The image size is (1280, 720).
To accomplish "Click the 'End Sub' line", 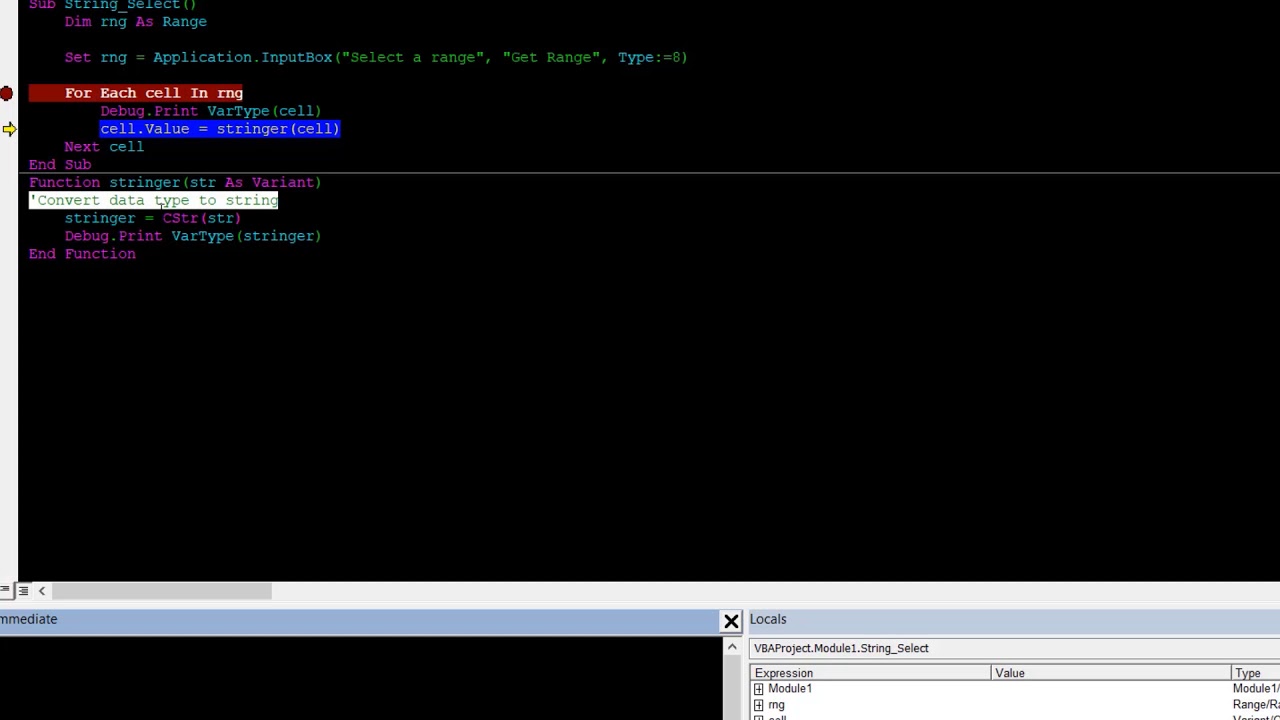I will (60, 165).
